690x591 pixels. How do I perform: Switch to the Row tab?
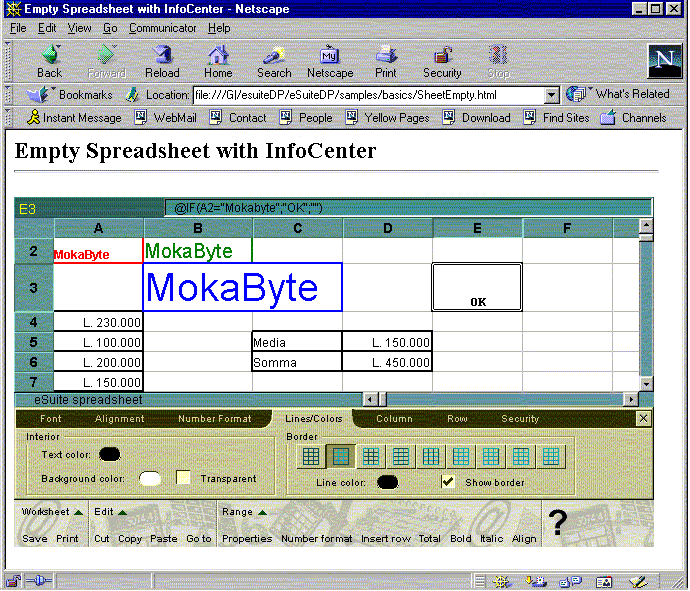(457, 418)
